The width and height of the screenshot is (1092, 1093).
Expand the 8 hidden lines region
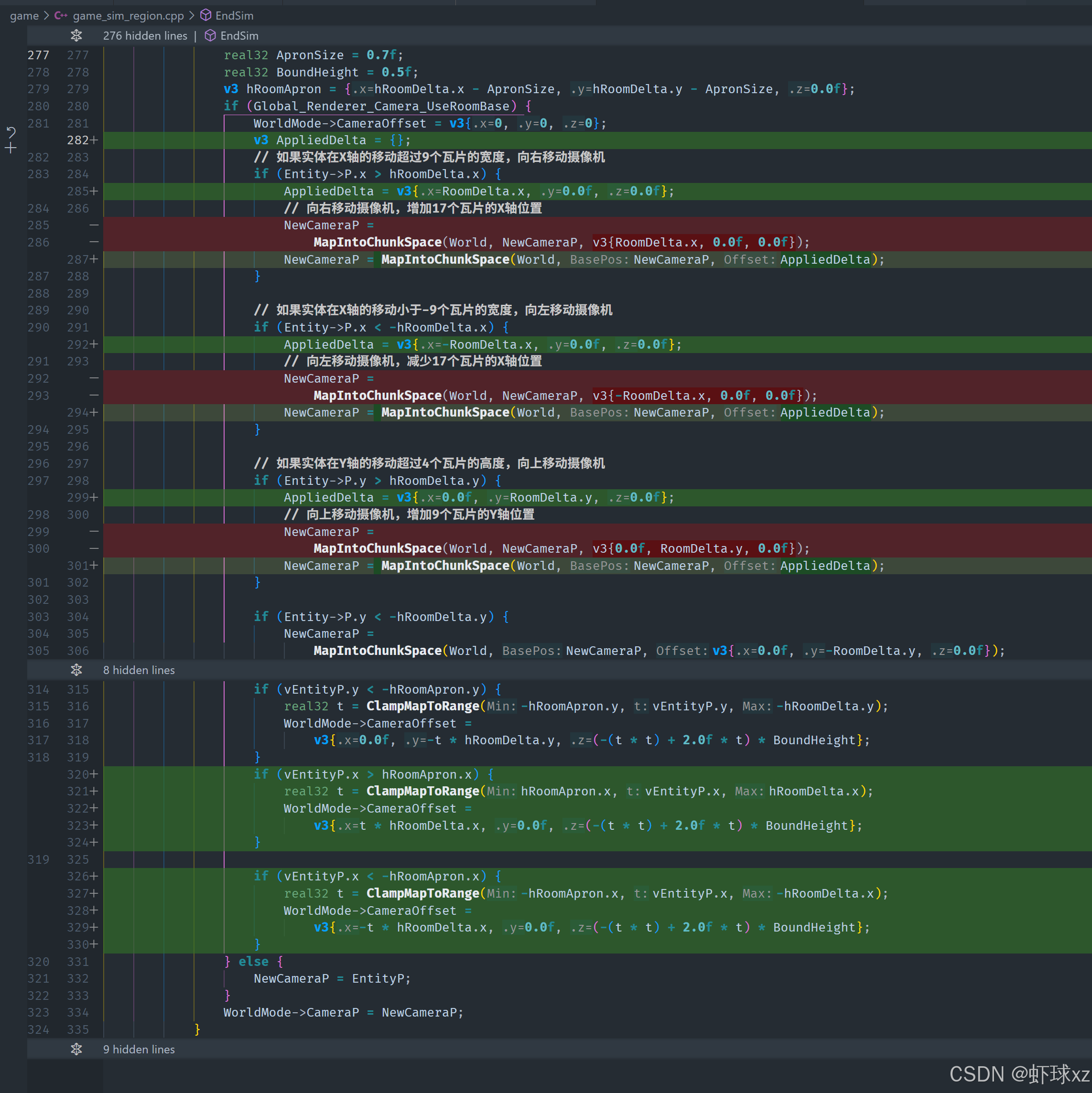pyautogui.click(x=76, y=670)
